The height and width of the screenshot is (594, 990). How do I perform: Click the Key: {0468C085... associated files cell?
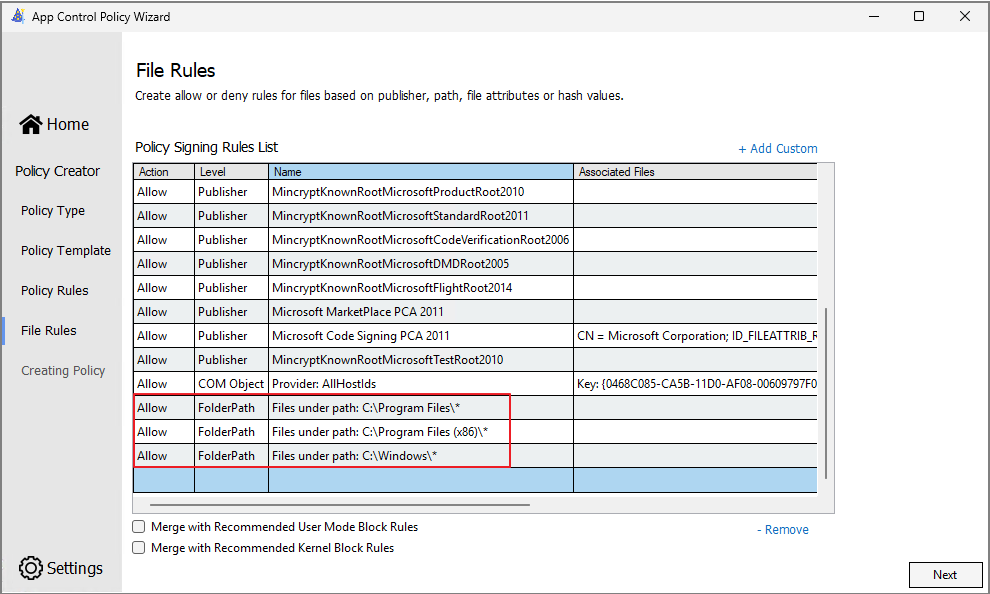coord(695,384)
